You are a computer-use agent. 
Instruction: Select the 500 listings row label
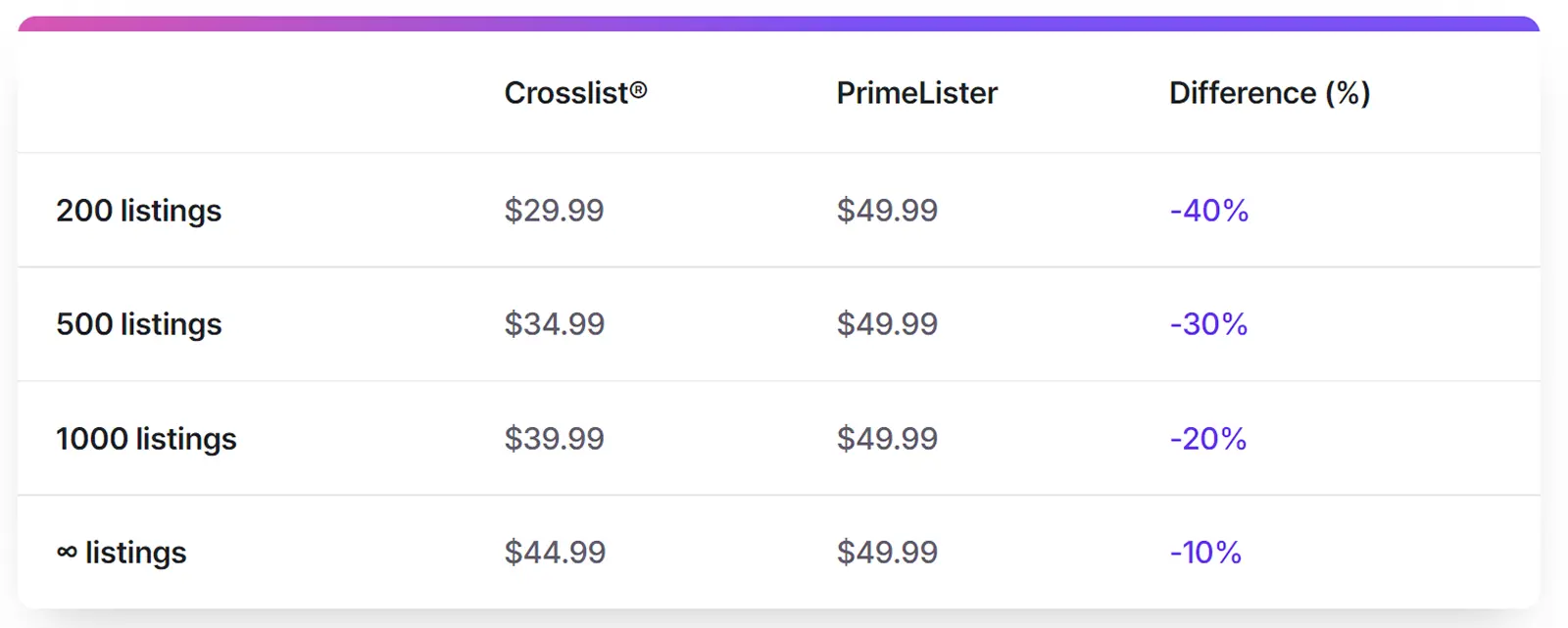[x=139, y=324]
